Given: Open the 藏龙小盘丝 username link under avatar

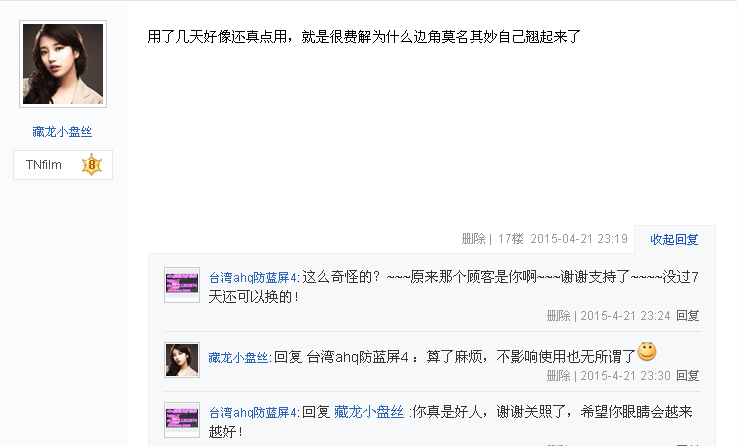Looking at the screenshot, I should tap(62, 132).
